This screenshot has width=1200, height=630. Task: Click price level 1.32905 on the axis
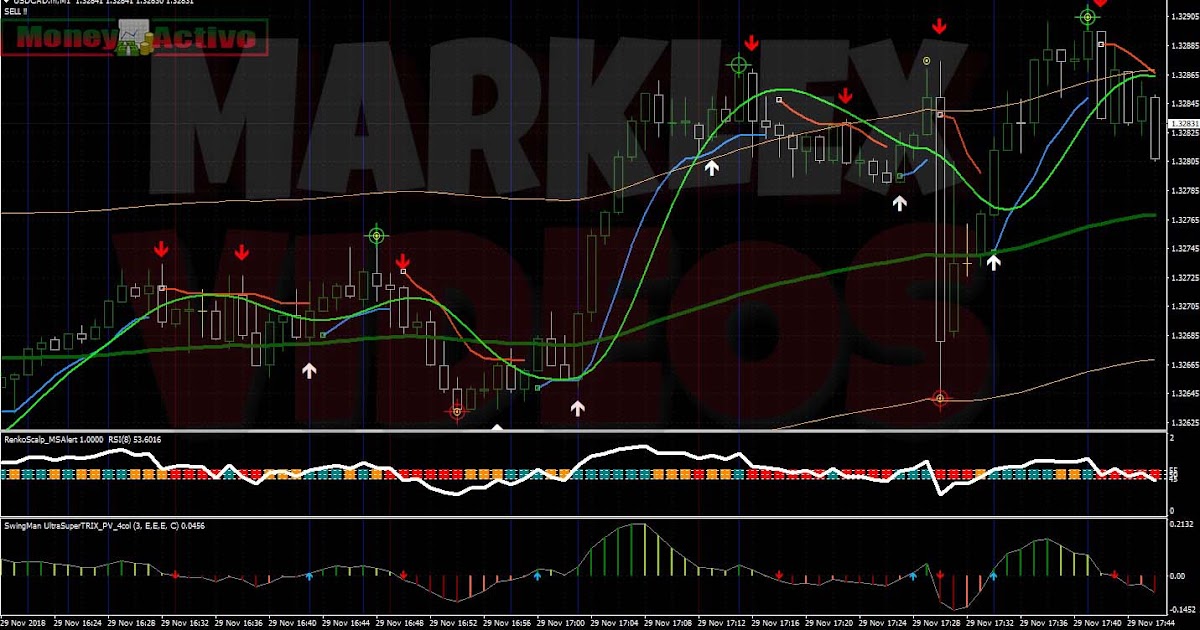(1183, 17)
